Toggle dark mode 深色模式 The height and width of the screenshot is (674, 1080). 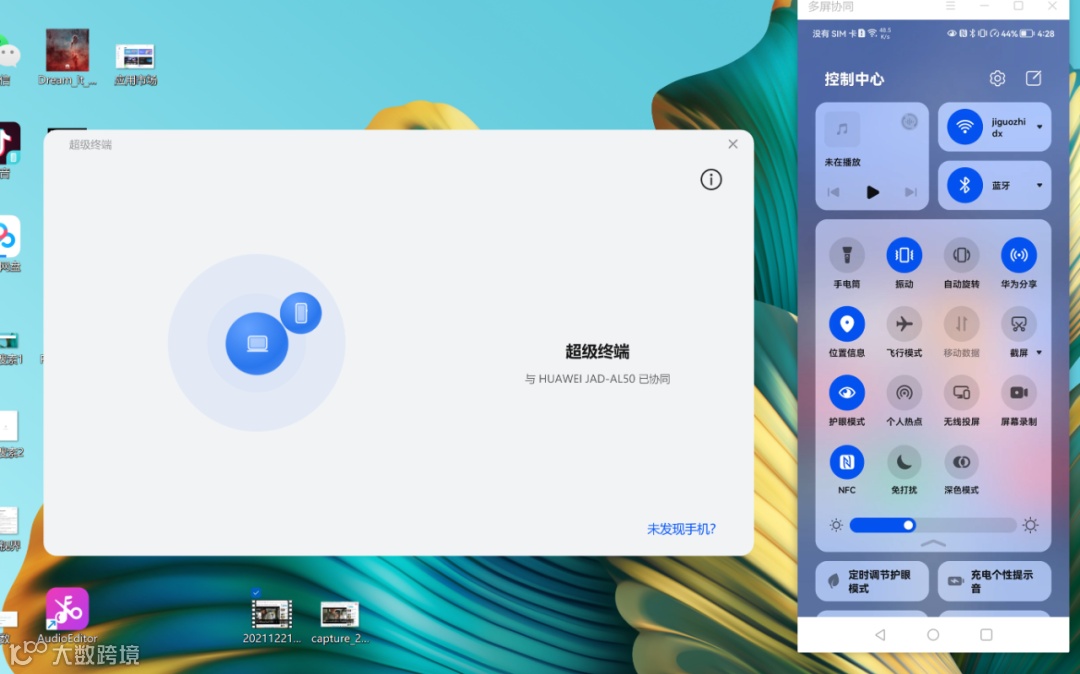[962, 462]
